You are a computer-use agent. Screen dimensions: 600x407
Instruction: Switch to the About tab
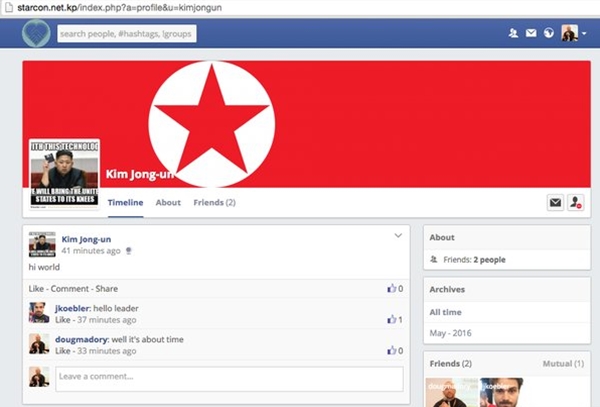pyautogui.click(x=168, y=202)
